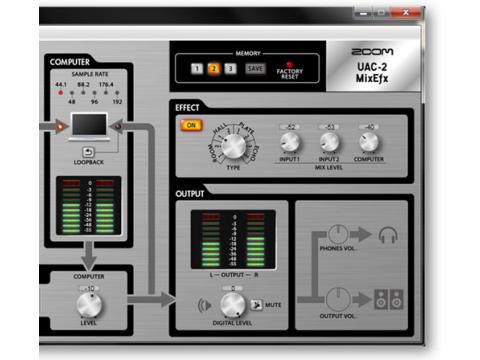Click the INPUT1 mix level knob
This screenshot has height=360, width=480.
pos(290,142)
